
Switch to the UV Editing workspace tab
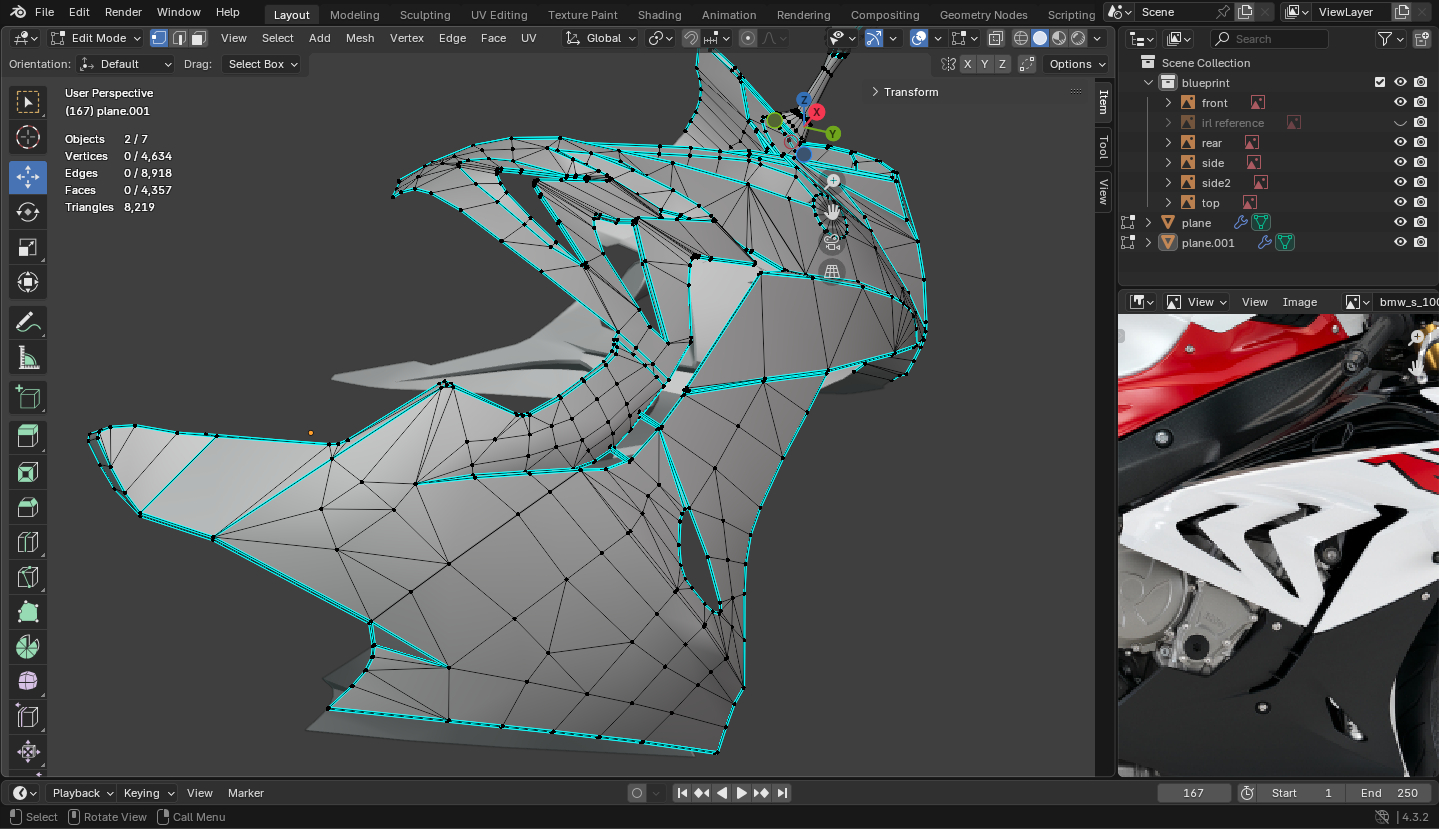(498, 15)
